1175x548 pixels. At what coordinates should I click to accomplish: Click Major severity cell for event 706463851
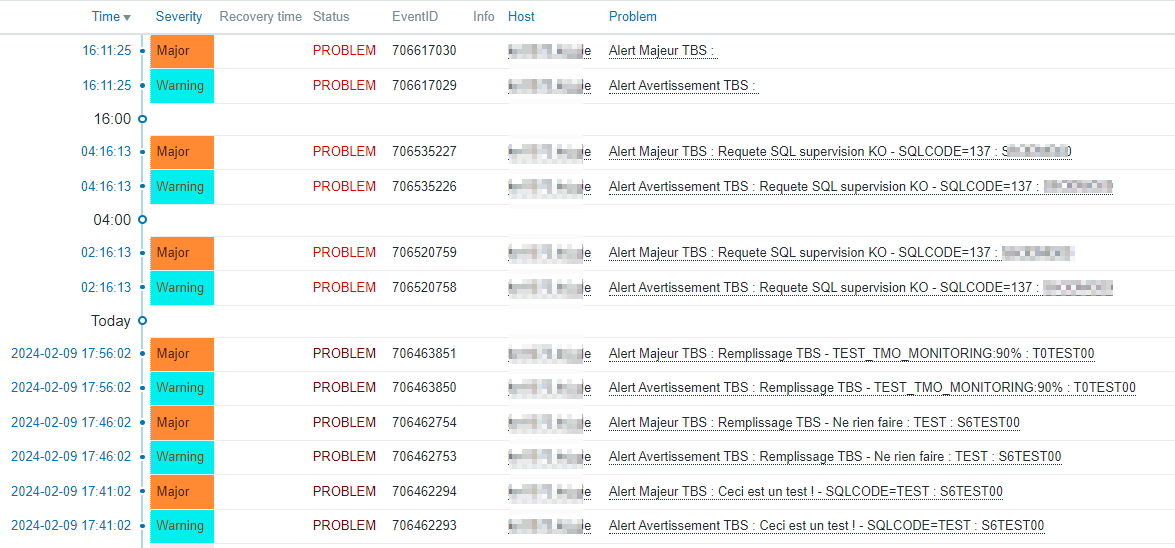[x=182, y=354]
